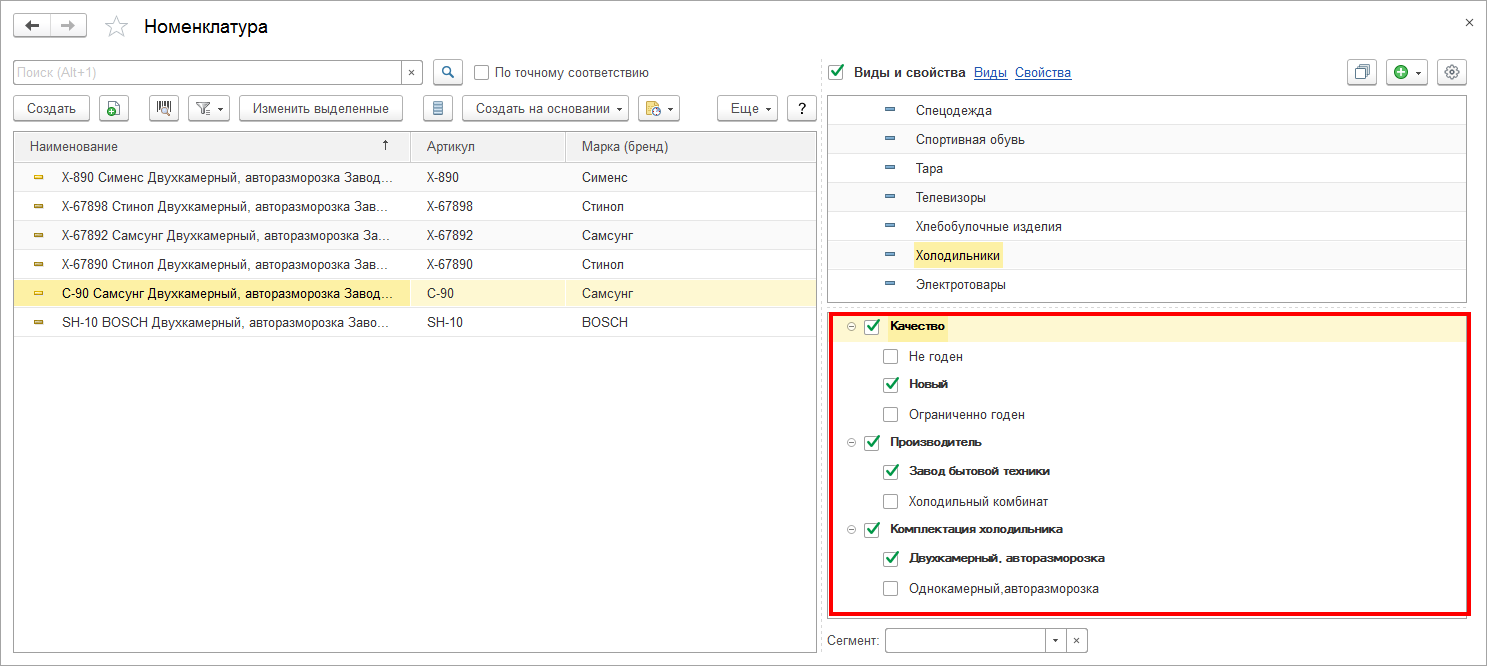Image resolution: width=1487 pixels, height=666 pixels.
Task: Click the barcode search icon
Action: coord(164,108)
